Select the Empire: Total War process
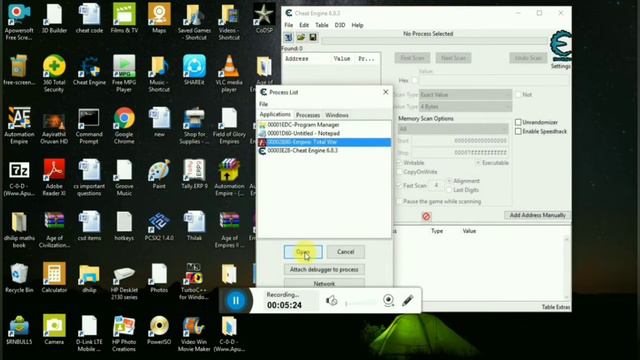This screenshot has height=360, width=640. (x=324, y=142)
